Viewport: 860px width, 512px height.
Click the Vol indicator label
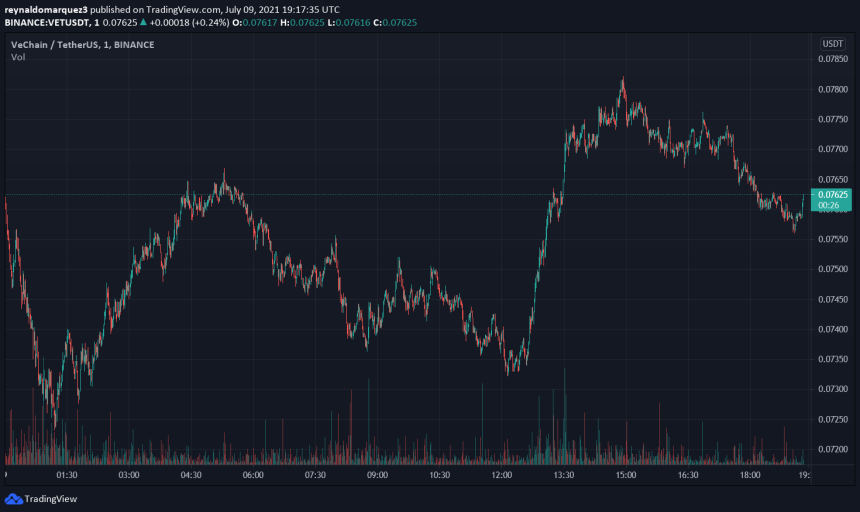click(x=18, y=57)
